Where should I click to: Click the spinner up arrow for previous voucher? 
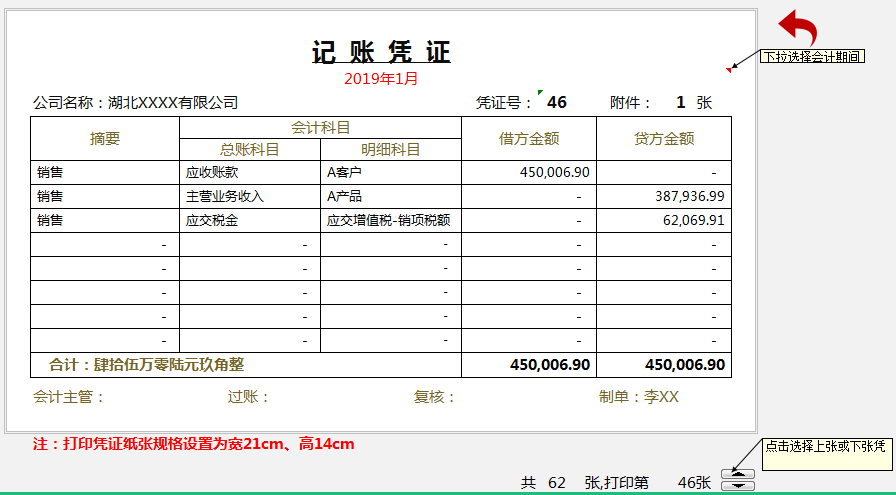pos(738,474)
